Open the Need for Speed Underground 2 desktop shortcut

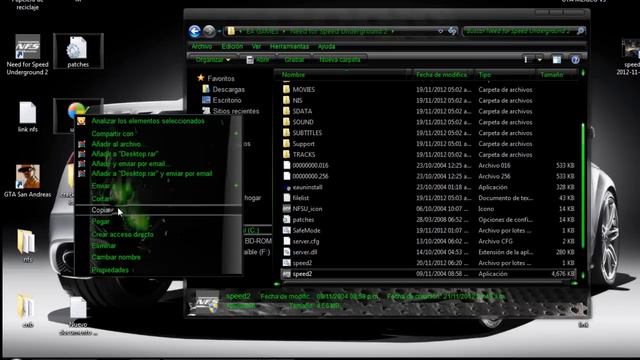tap(27, 55)
